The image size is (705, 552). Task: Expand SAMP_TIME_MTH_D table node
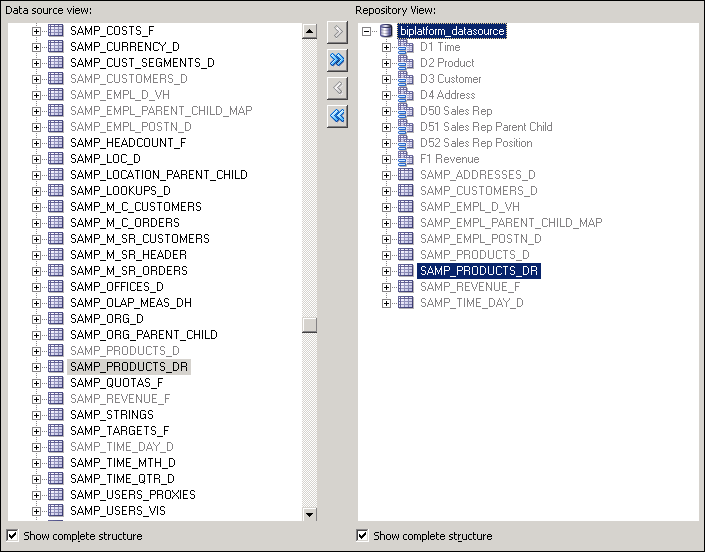click(x=36, y=463)
